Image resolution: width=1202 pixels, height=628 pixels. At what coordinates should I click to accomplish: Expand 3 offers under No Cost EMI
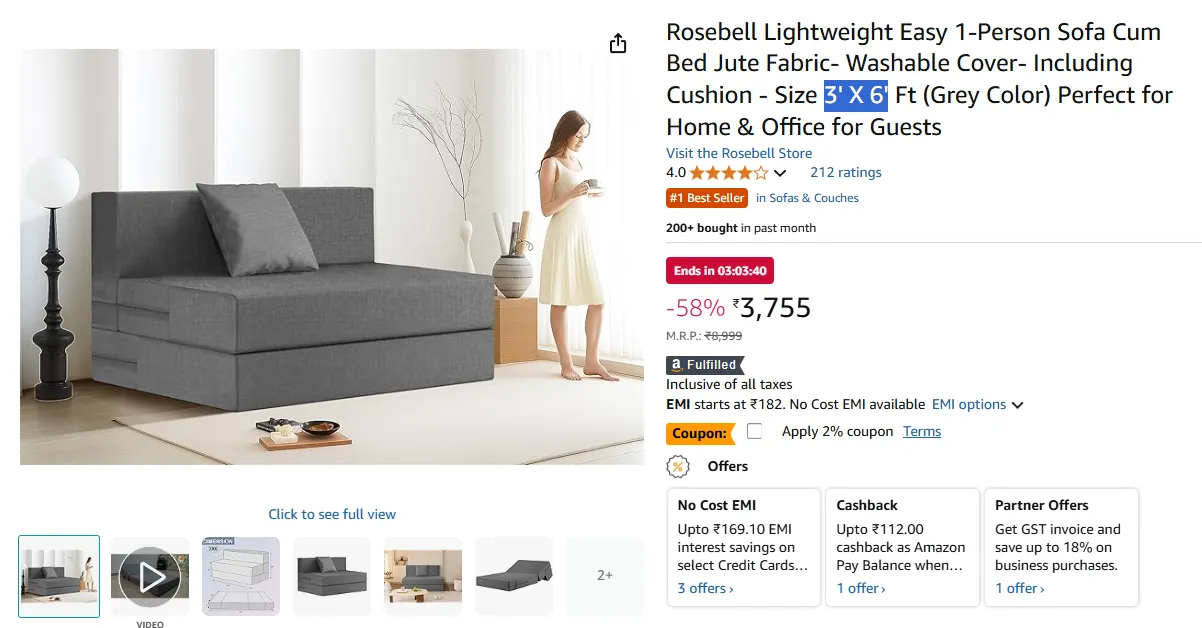[705, 588]
